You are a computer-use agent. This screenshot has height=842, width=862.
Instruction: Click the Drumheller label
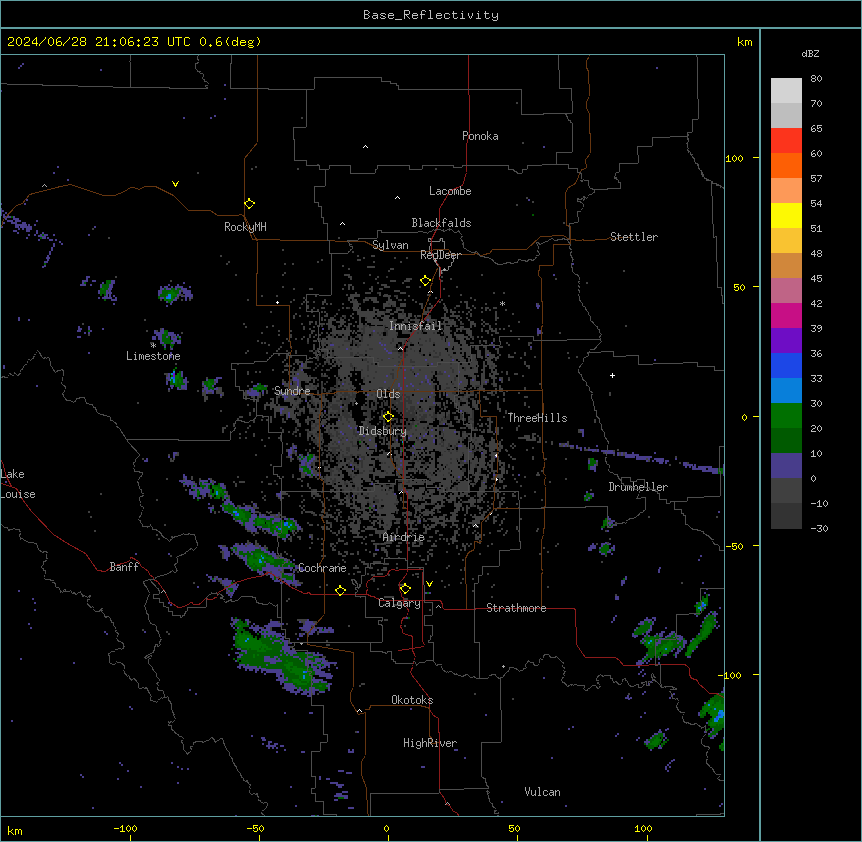coord(638,487)
